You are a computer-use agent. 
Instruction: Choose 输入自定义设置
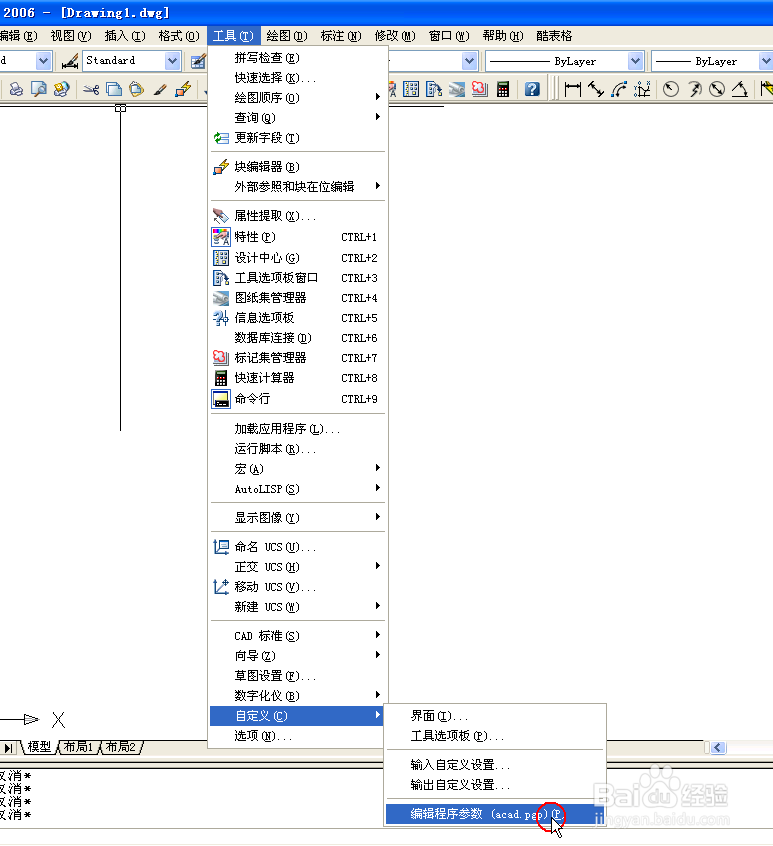pos(495,765)
